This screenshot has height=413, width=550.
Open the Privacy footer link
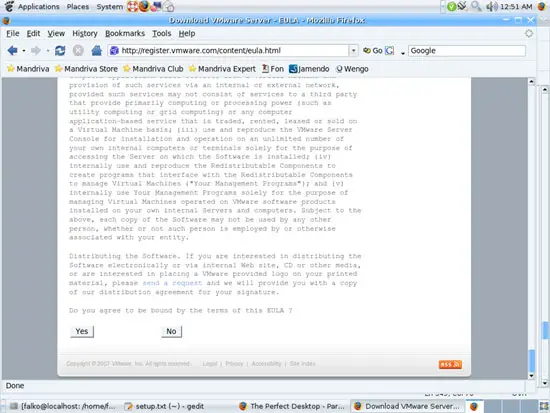(x=234, y=364)
